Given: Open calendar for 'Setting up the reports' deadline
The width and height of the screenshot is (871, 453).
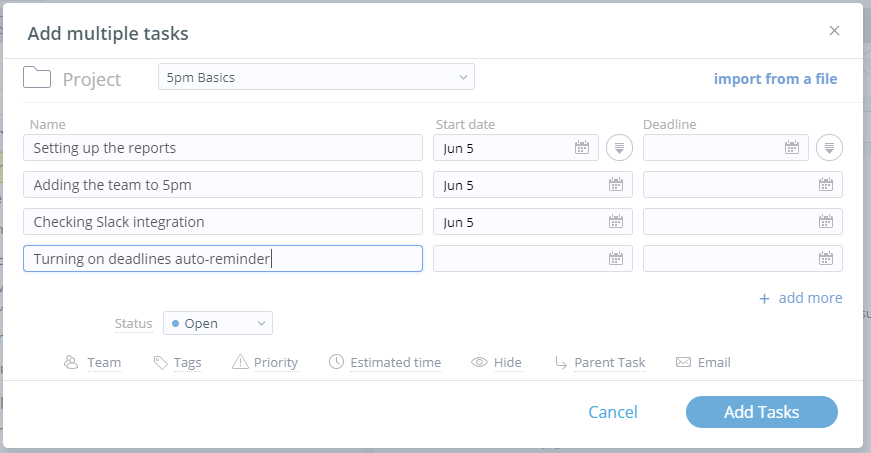Looking at the screenshot, I should (792, 148).
